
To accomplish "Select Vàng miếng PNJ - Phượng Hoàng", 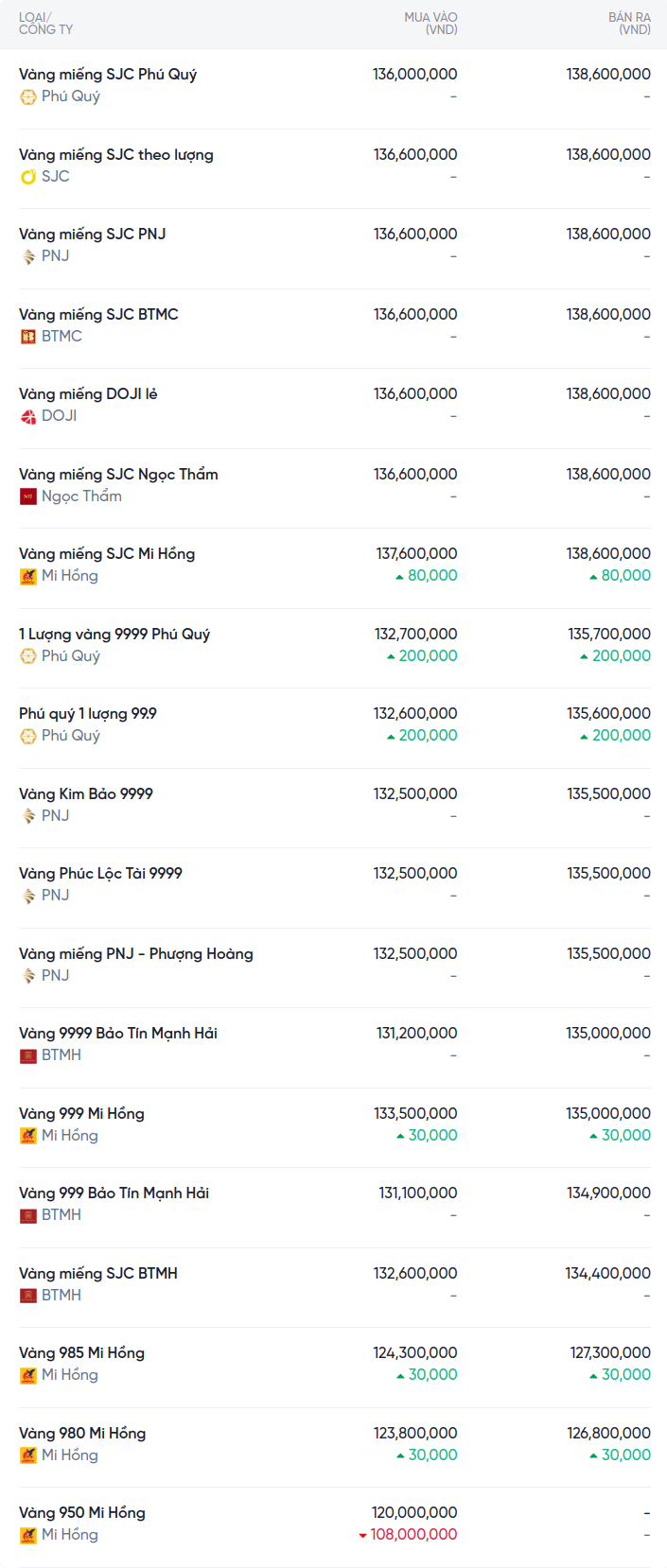I will [x=136, y=954].
